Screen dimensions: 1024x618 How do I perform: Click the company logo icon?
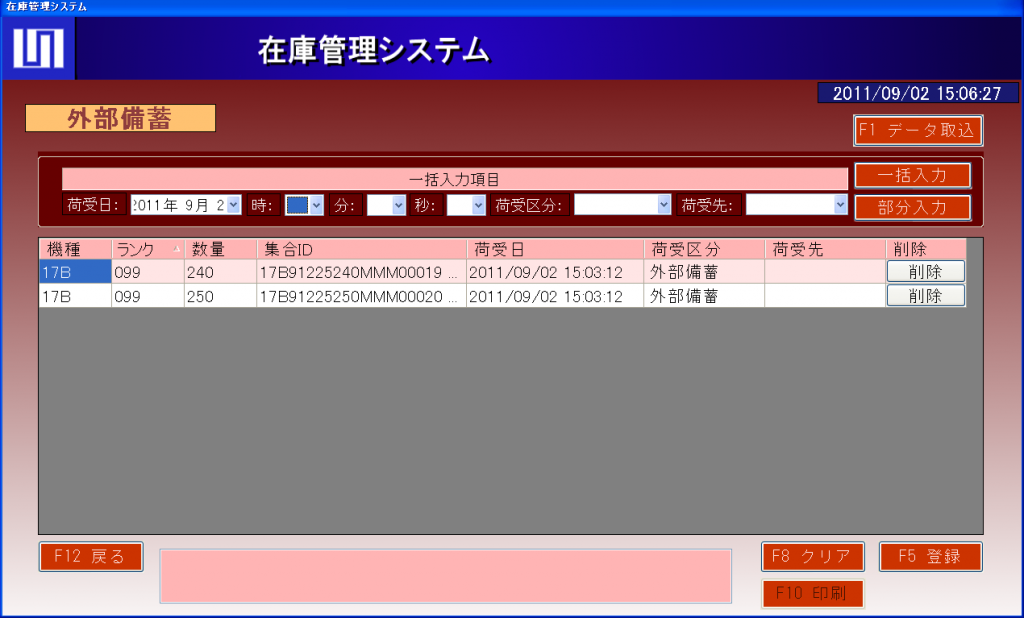coord(39,48)
